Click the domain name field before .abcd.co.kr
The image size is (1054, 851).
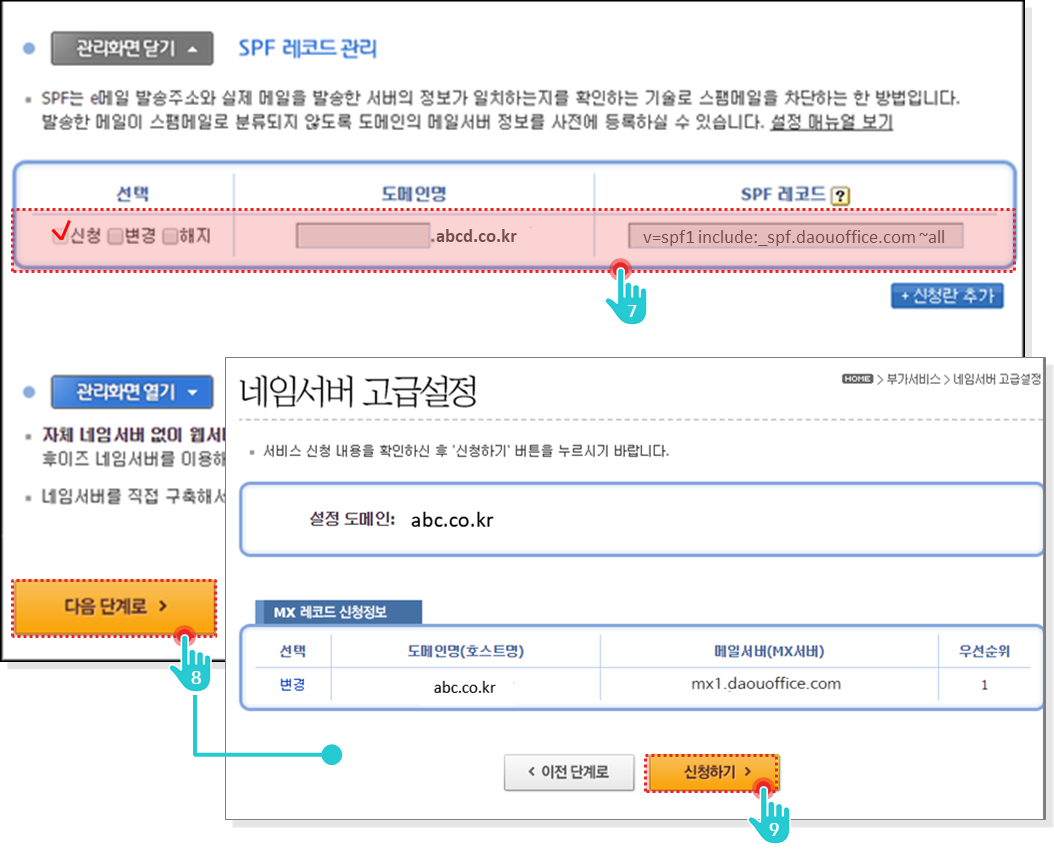362,237
